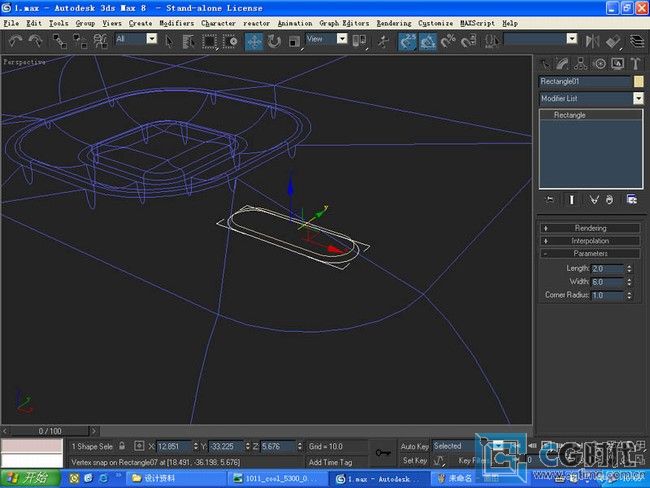Toggle Window/Crossing selection mode
The height and width of the screenshot is (488, 650).
point(230,41)
